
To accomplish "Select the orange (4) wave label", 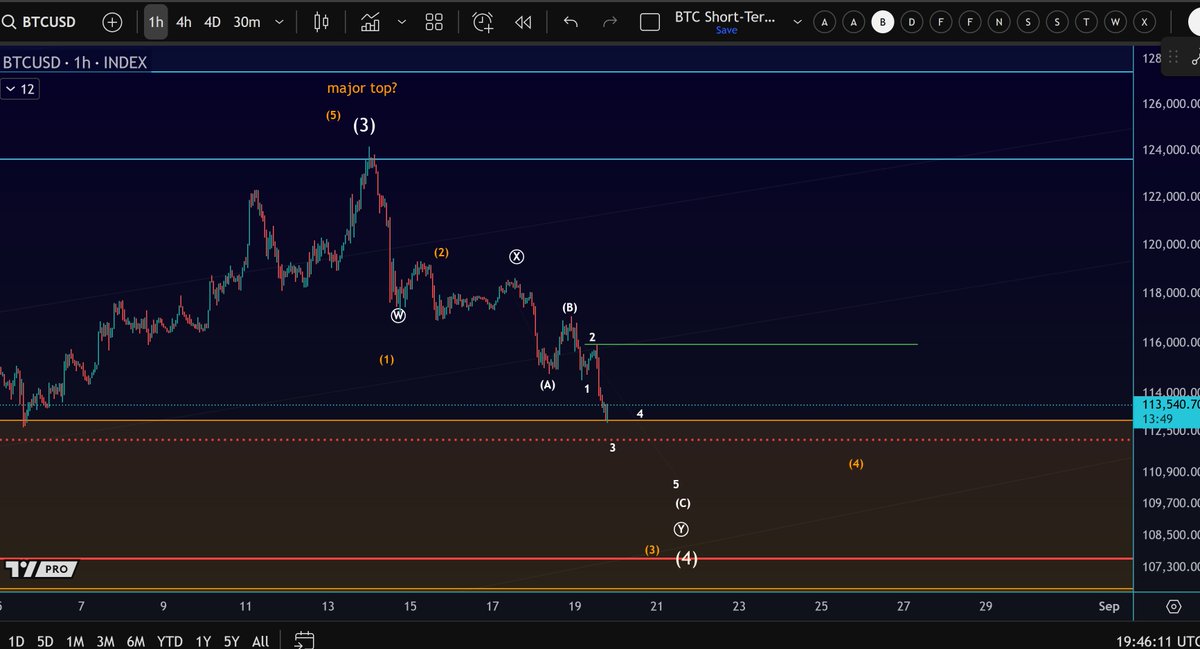I will [x=856, y=464].
